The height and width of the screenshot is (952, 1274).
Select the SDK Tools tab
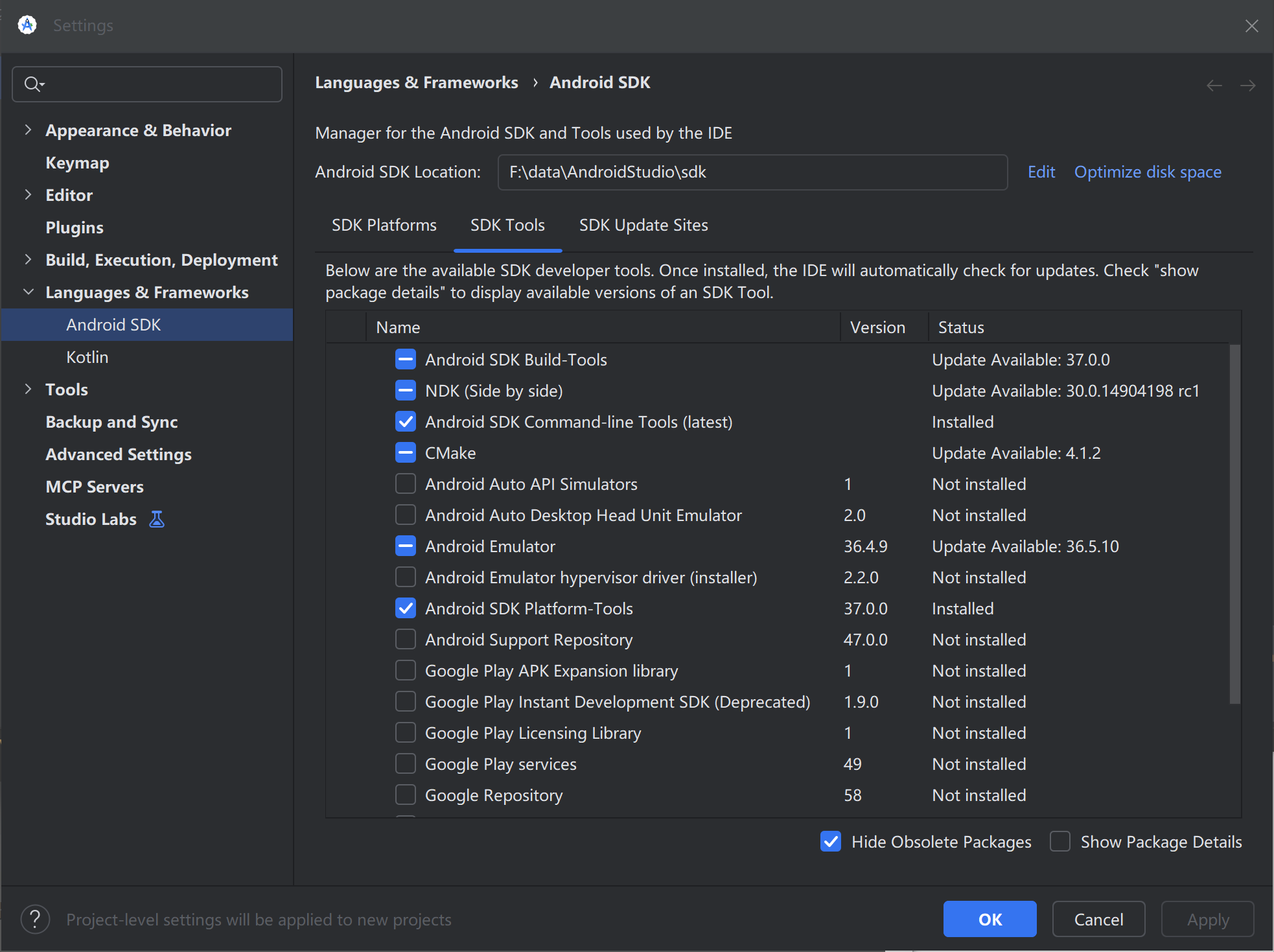(507, 226)
